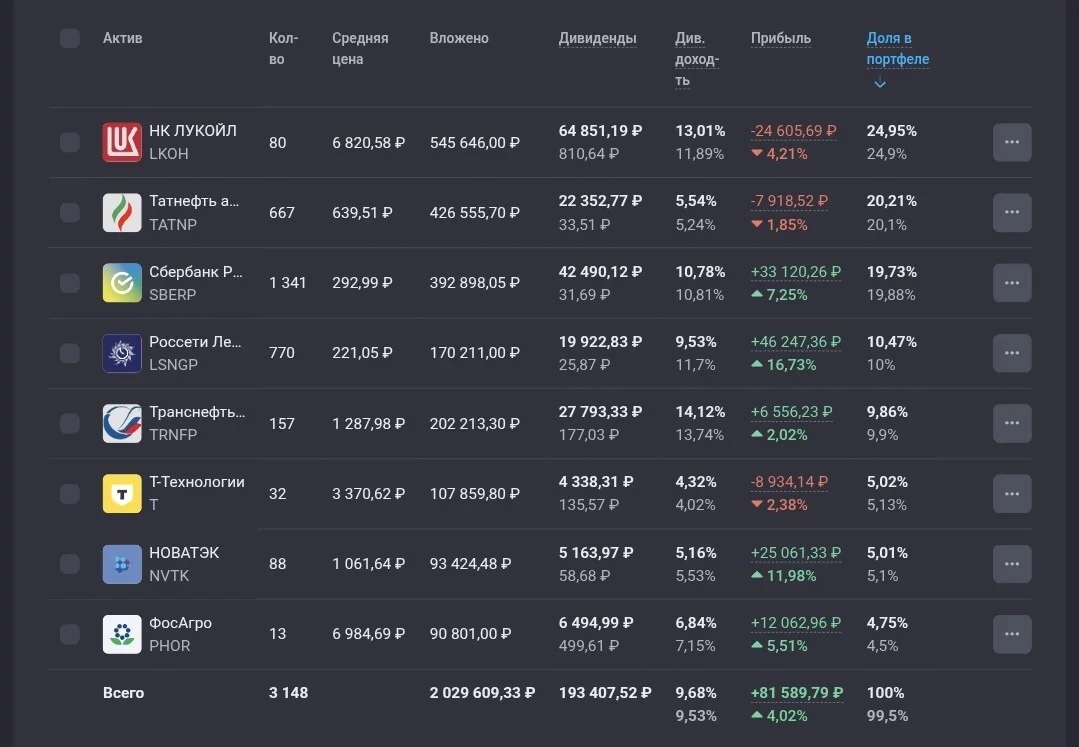1079x747 pixels.
Task: Open the three-dot menu for TATNP row
Action: (x=1012, y=213)
